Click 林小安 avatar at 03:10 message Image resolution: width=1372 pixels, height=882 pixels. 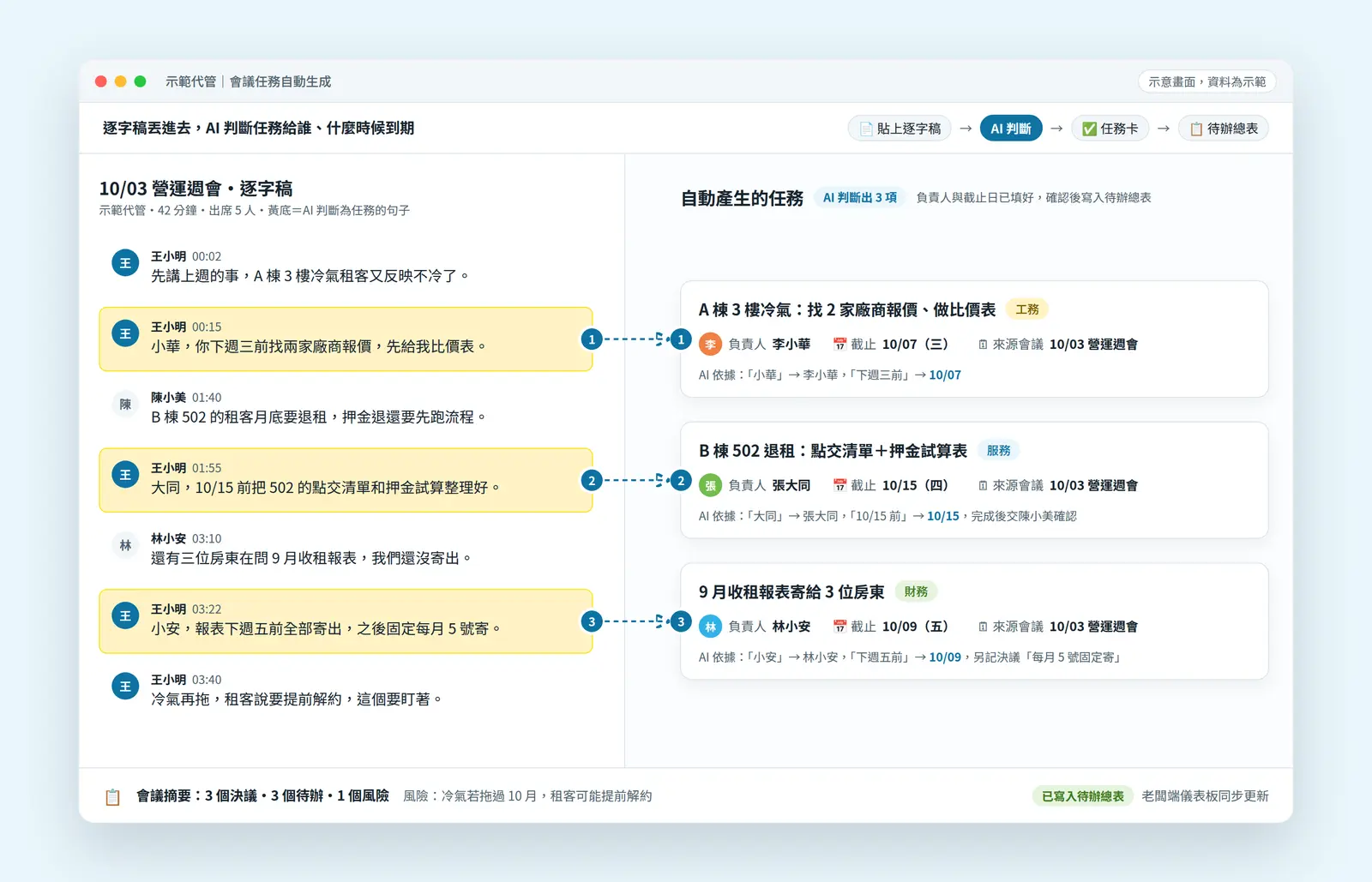tap(125, 545)
